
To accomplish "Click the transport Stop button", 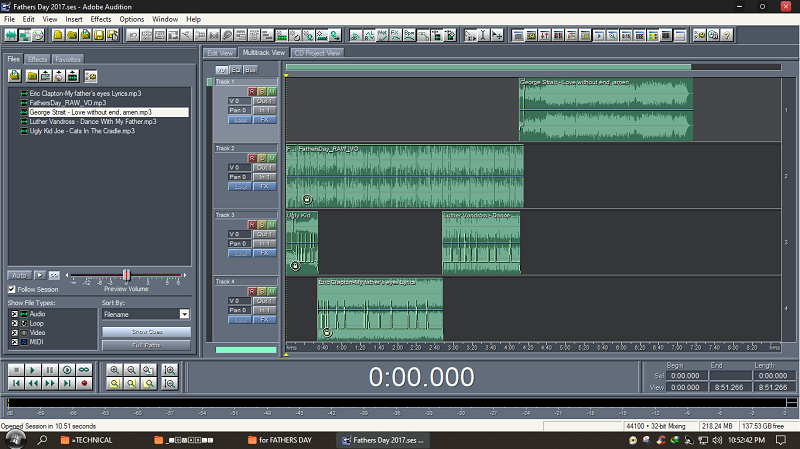I will pos(16,370).
